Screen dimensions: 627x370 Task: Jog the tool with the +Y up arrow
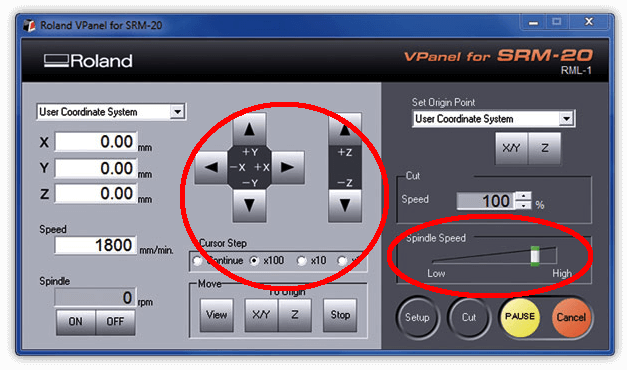(x=250, y=129)
